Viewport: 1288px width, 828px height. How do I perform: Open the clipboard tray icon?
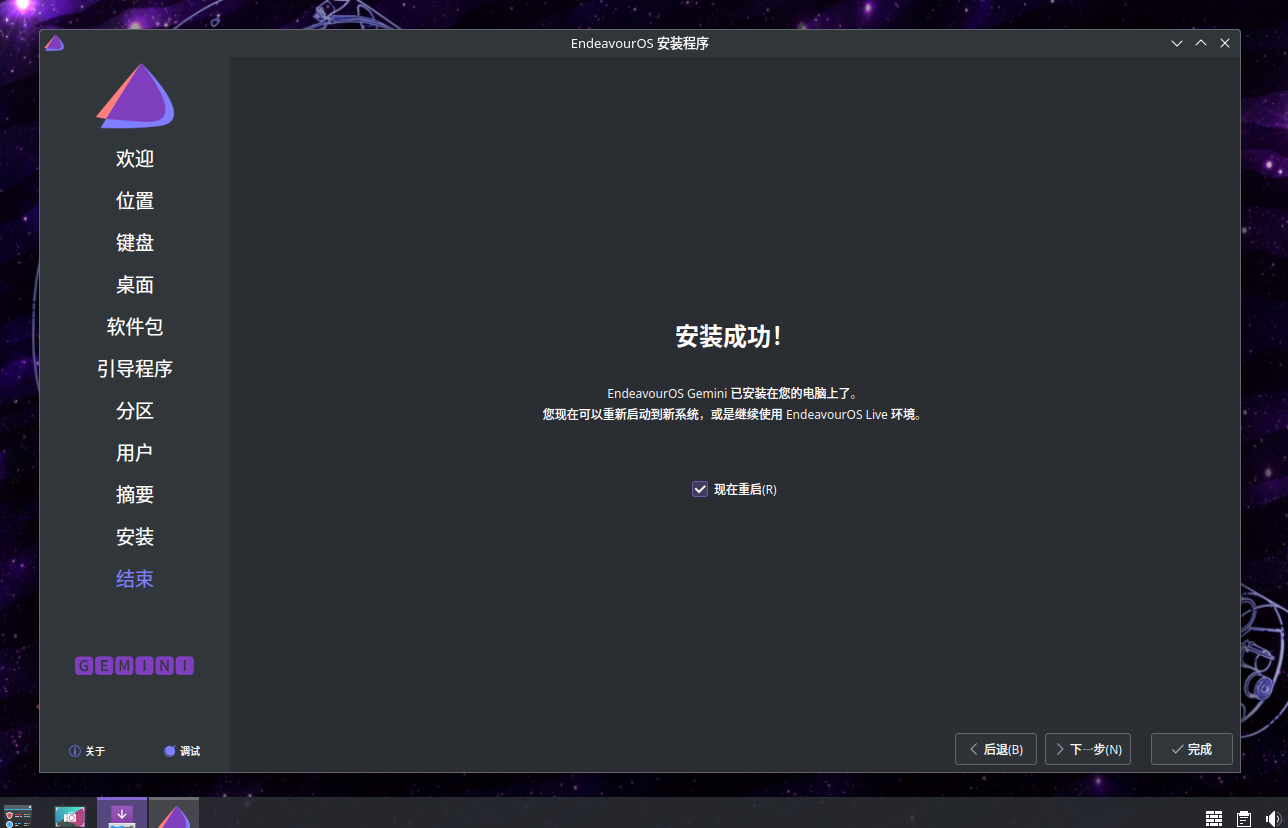1244,818
